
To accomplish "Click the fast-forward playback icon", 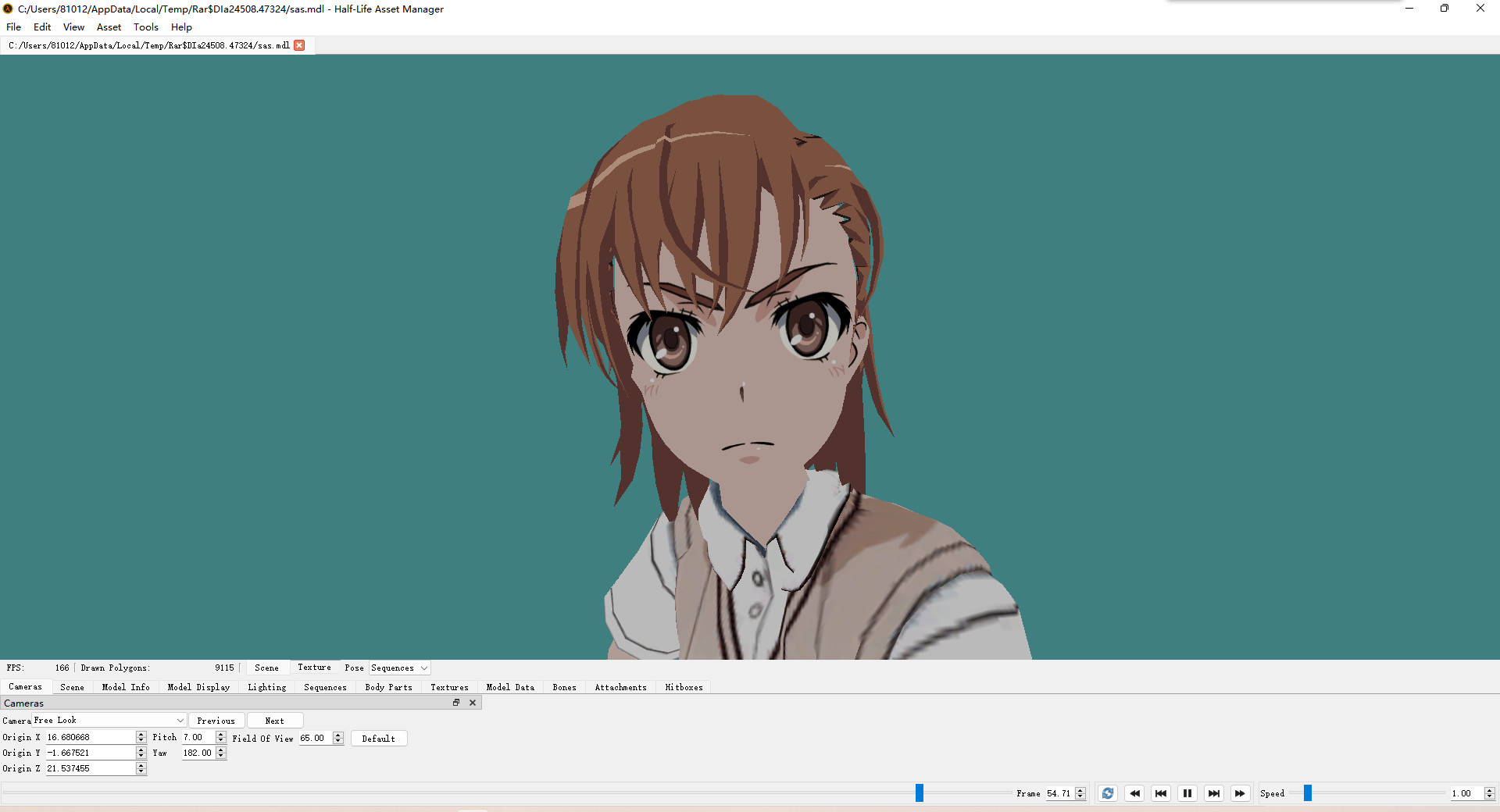I will click(x=1240, y=793).
